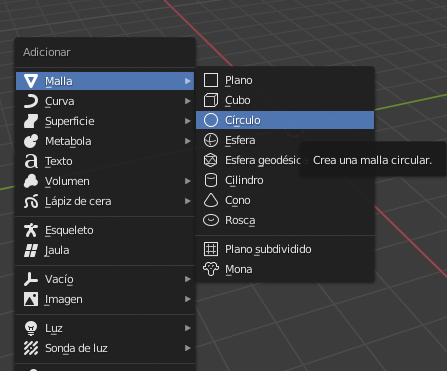Expand the Volumen submenu arrow
This screenshot has height=371, width=447.
click(188, 181)
